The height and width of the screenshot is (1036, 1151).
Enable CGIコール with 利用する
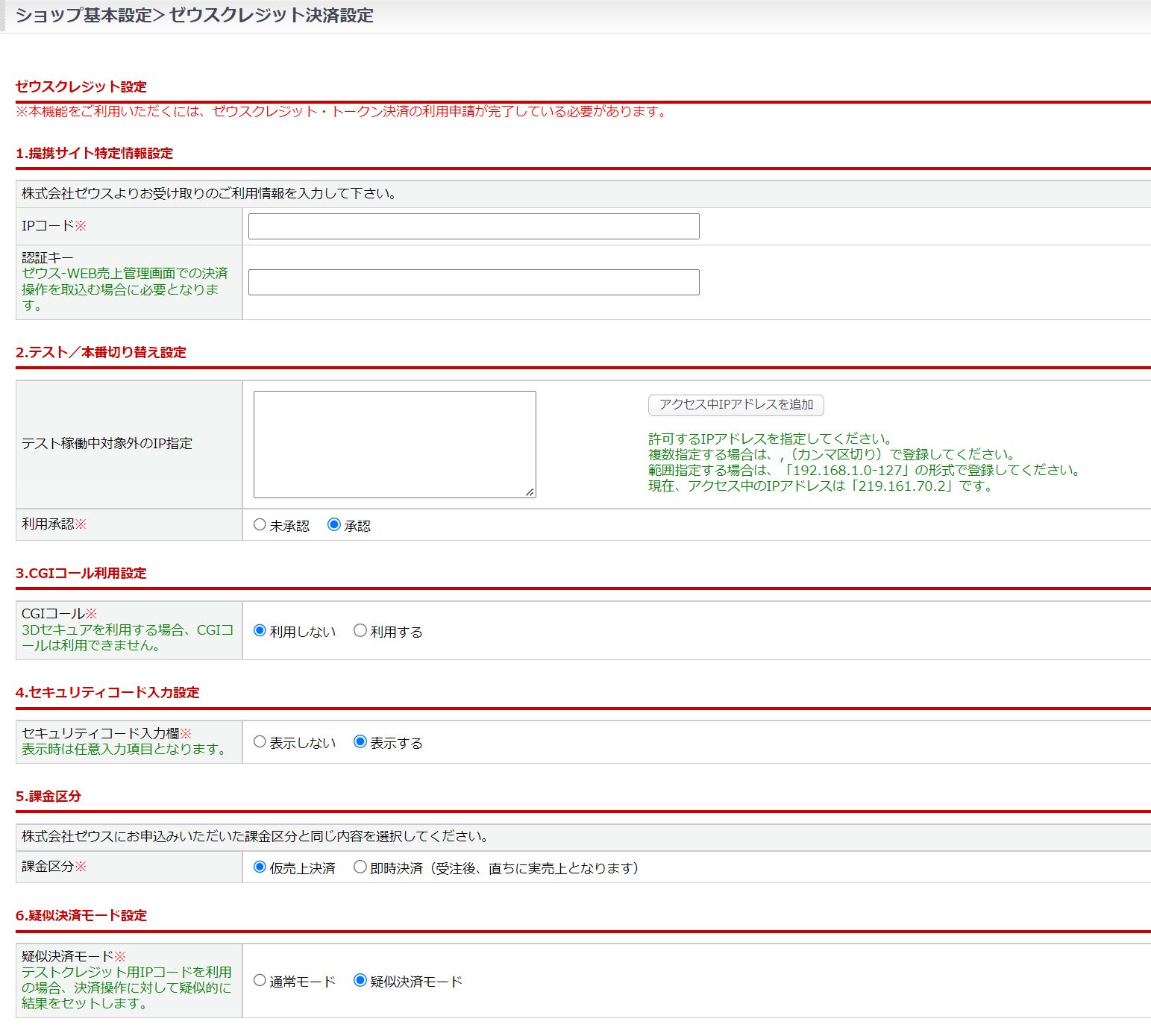pyautogui.click(x=360, y=631)
